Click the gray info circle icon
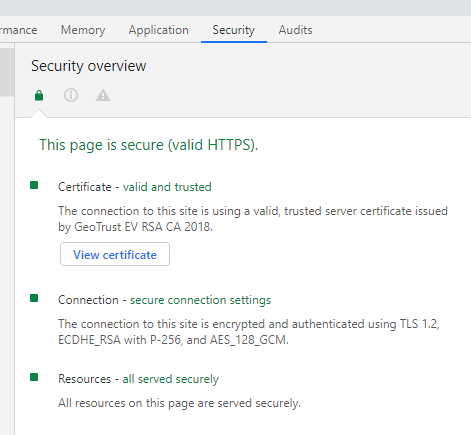 [x=71, y=95]
